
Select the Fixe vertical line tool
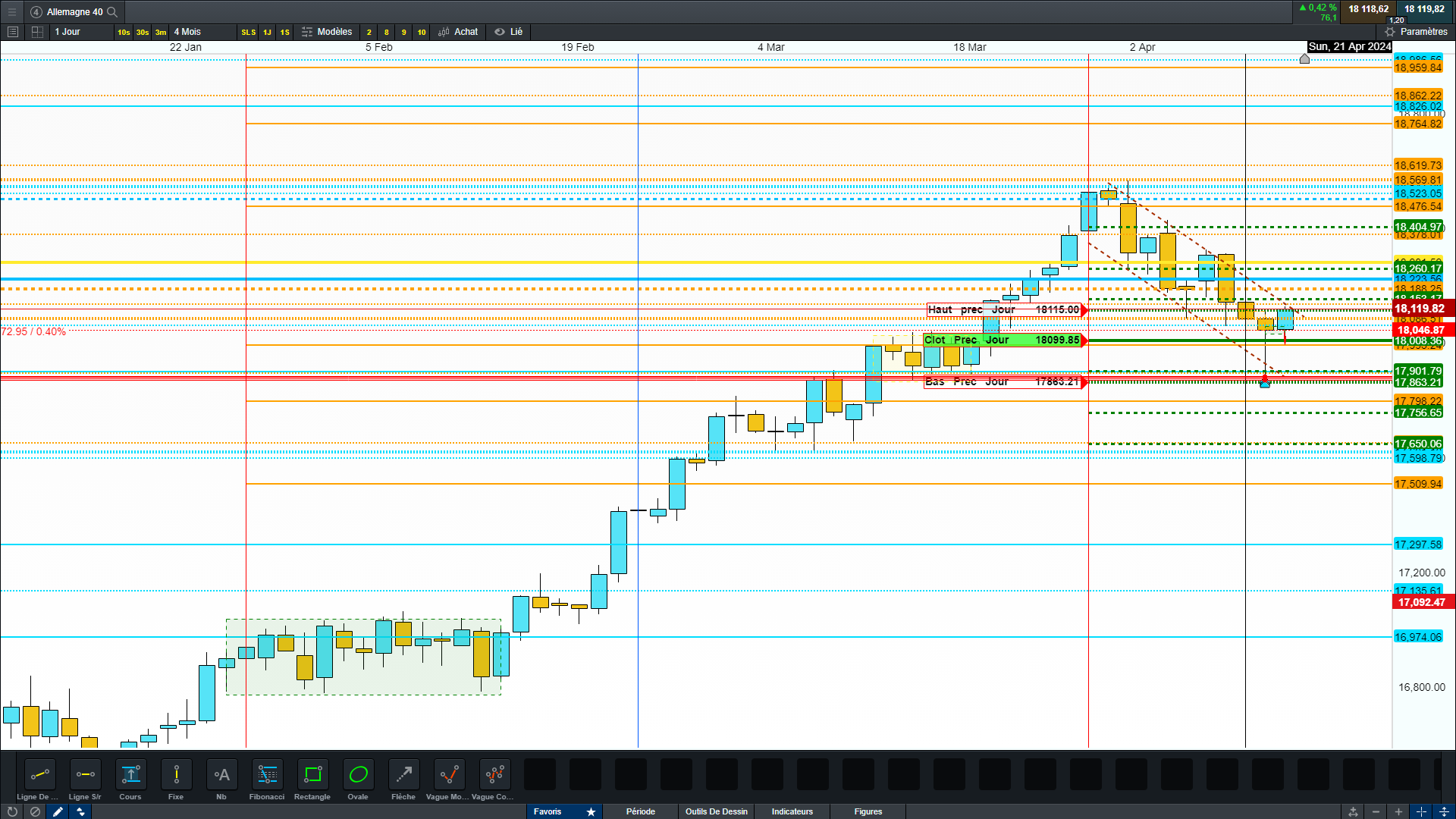click(176, 775)
